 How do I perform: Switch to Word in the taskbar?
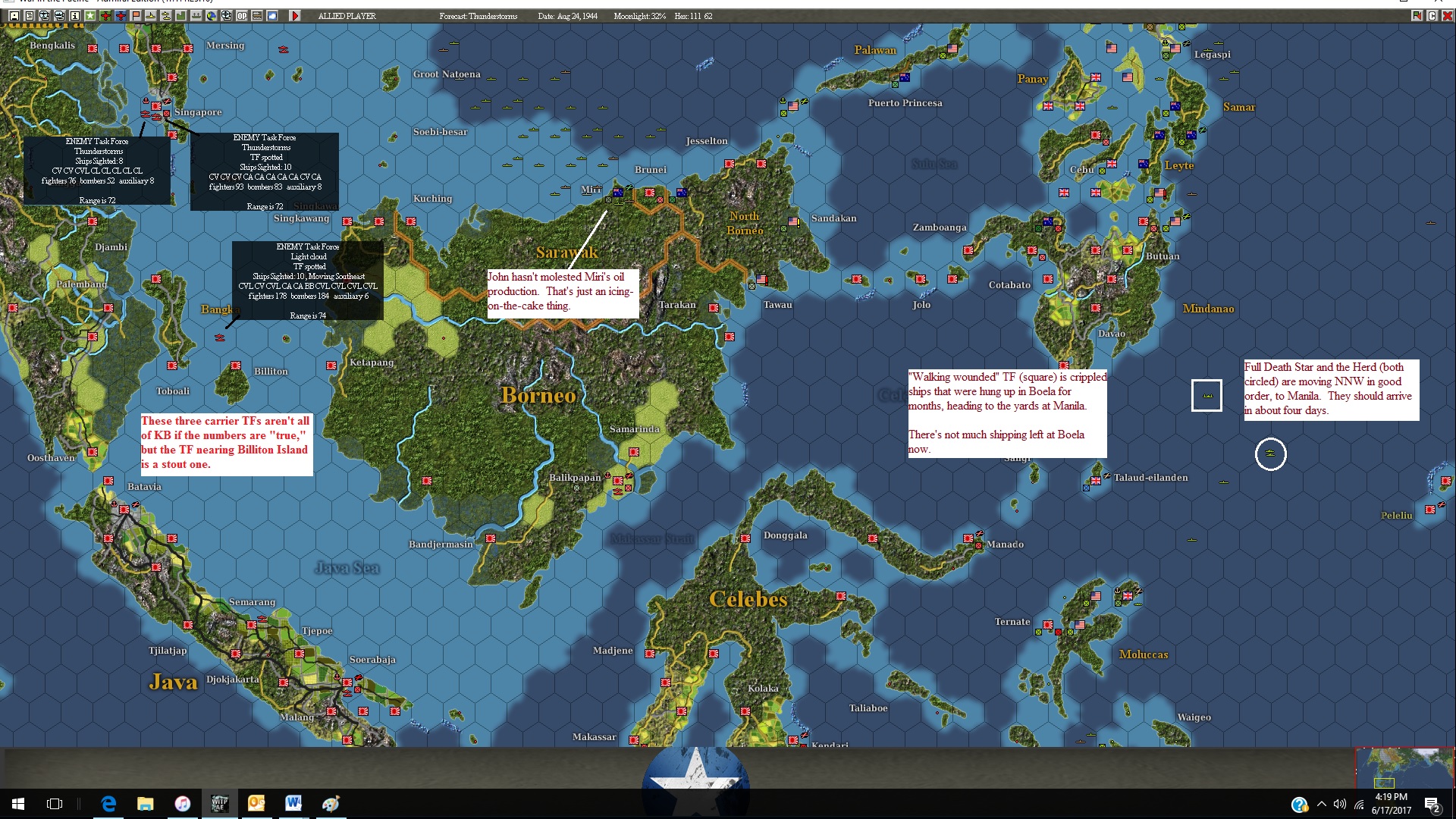(293, 804)
